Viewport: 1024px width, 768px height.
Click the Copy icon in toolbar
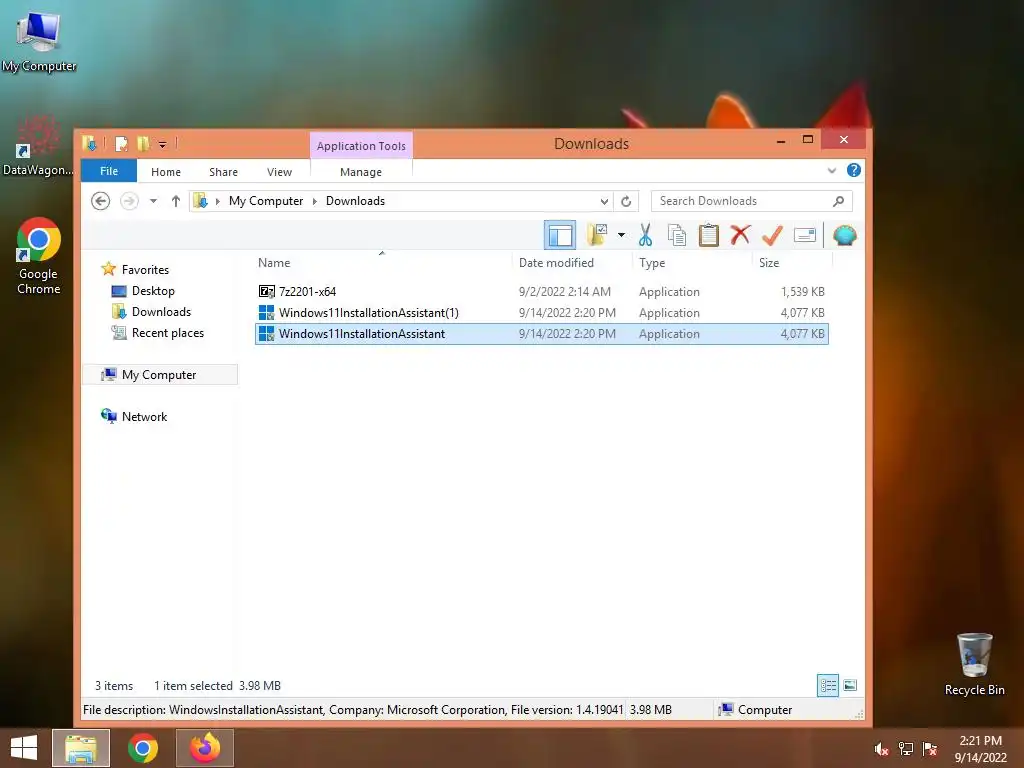click(x=677, y=235)
